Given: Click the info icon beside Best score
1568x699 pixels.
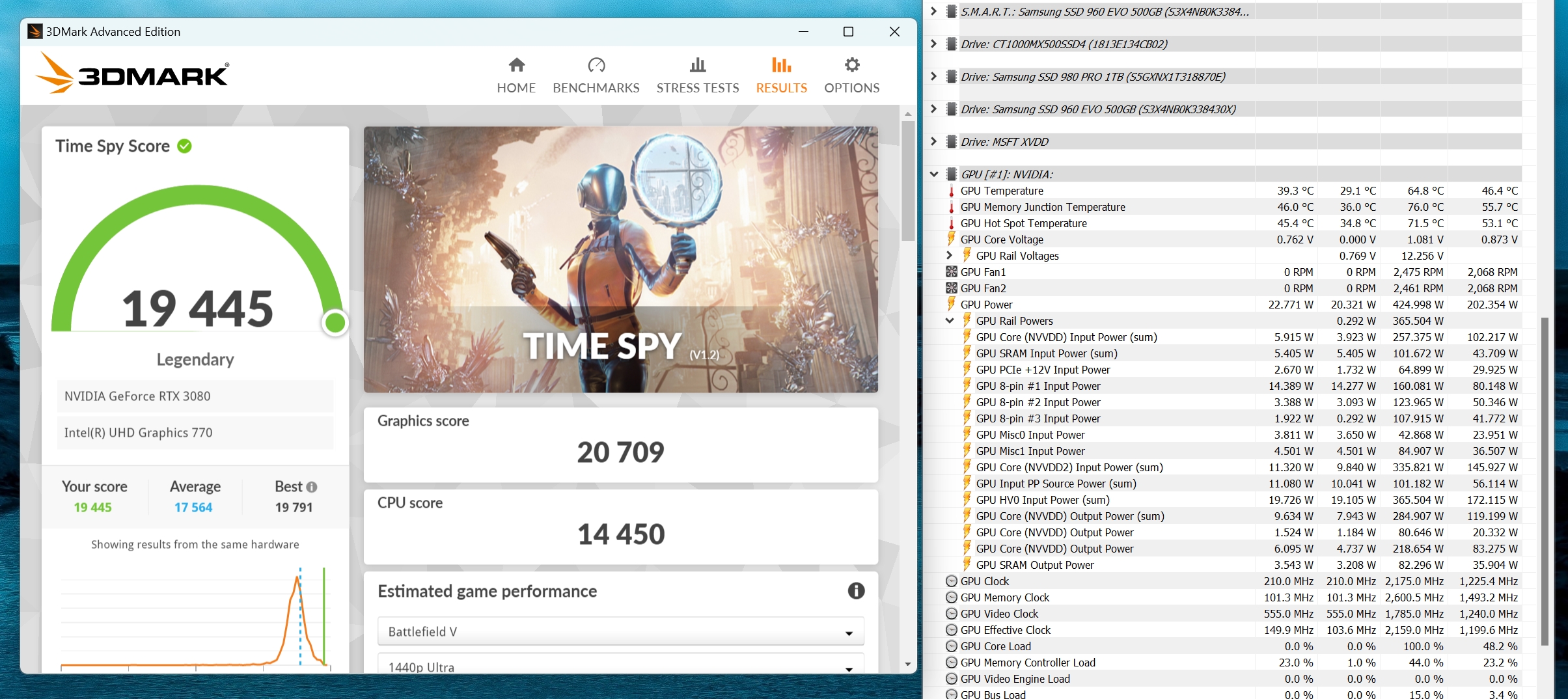Looking at the screenshot, I should pyautogui.click(x=312, y=487).
